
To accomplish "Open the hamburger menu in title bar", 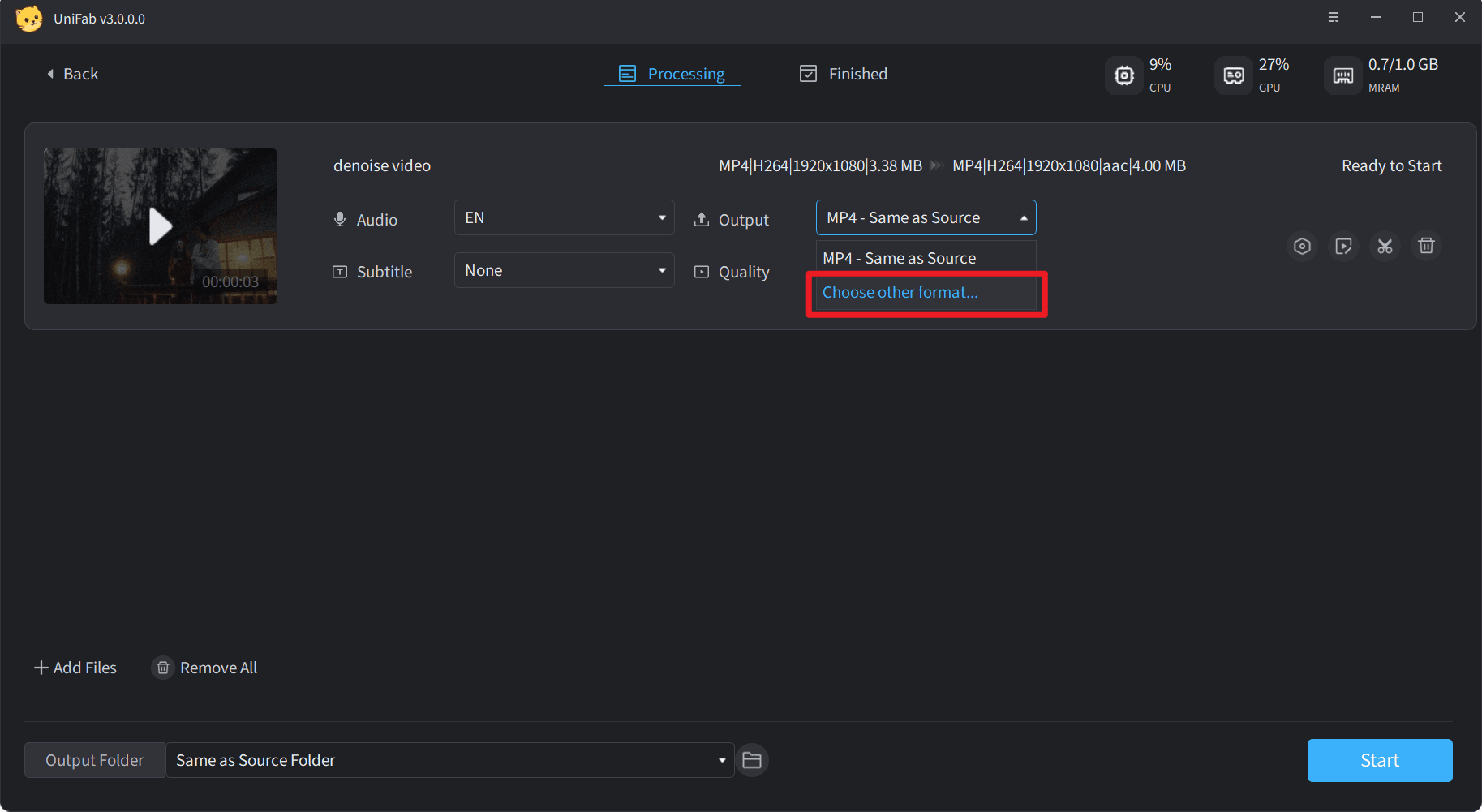I will pos(1334,18).
